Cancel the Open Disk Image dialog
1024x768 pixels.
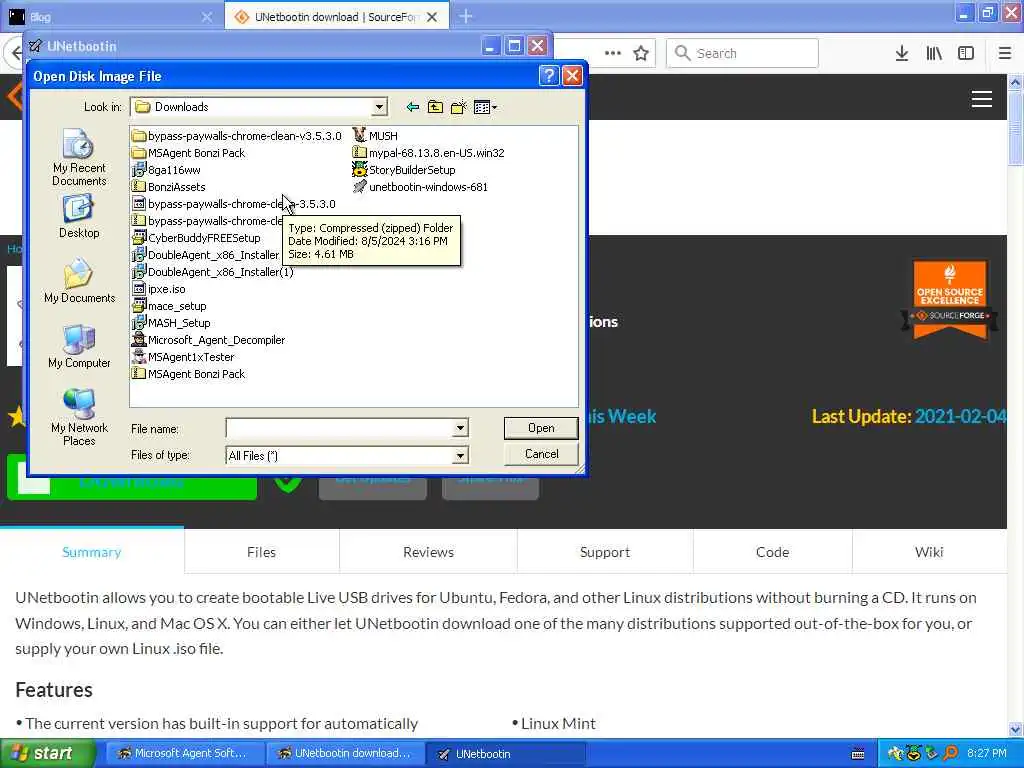coord(541,454)
